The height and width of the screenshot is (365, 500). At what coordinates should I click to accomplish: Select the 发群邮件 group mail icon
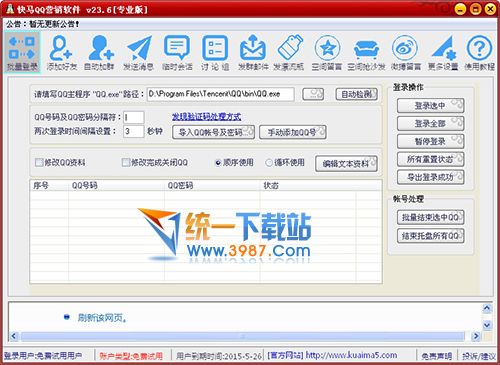pos(253,52)
